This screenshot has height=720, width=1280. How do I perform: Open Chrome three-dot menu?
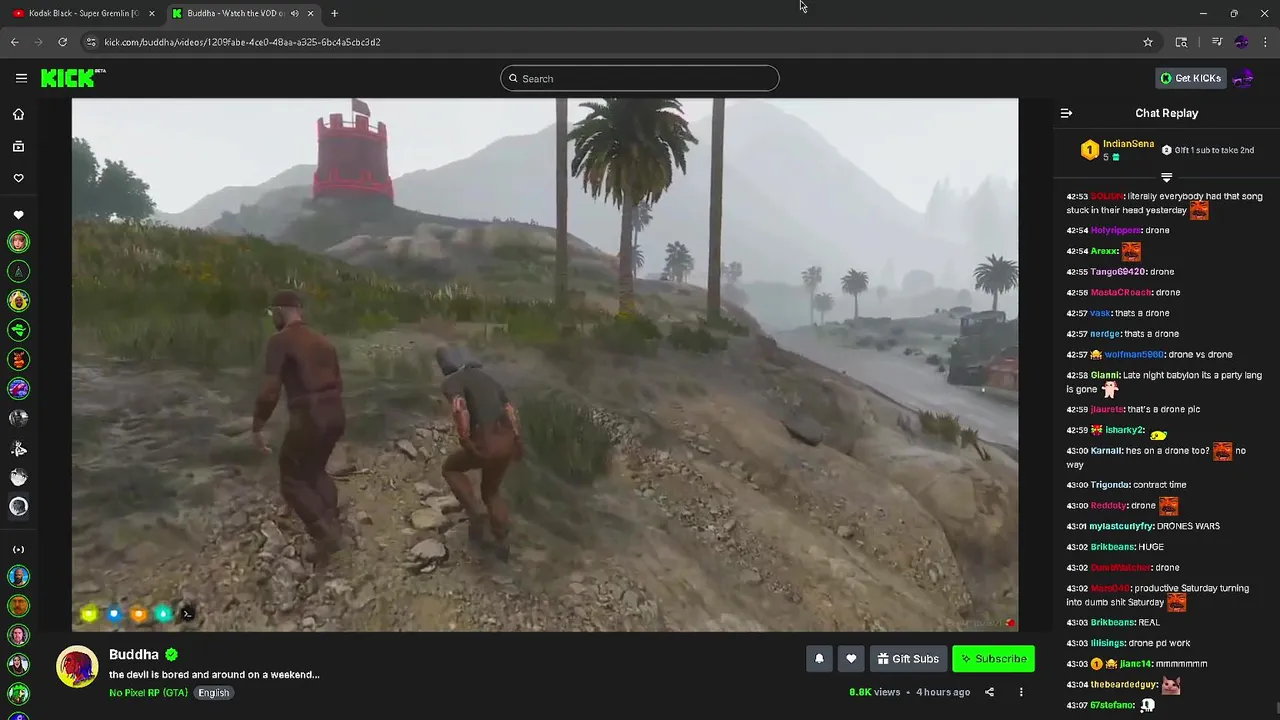click(1266, 42)
